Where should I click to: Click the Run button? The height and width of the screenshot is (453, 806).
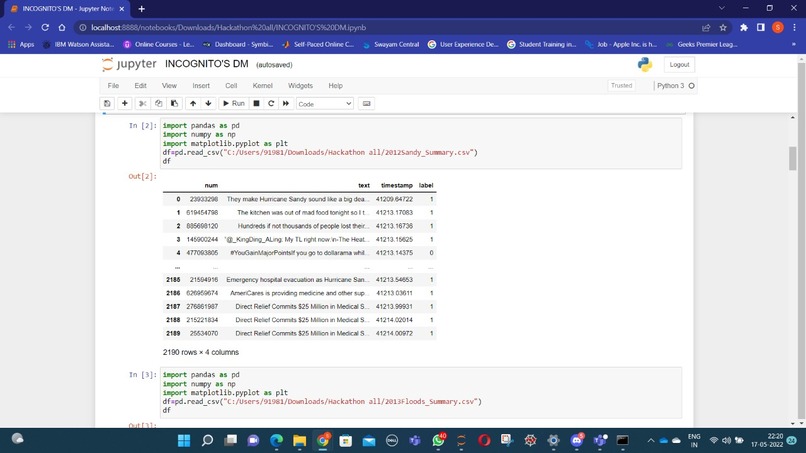click(234, 103)
